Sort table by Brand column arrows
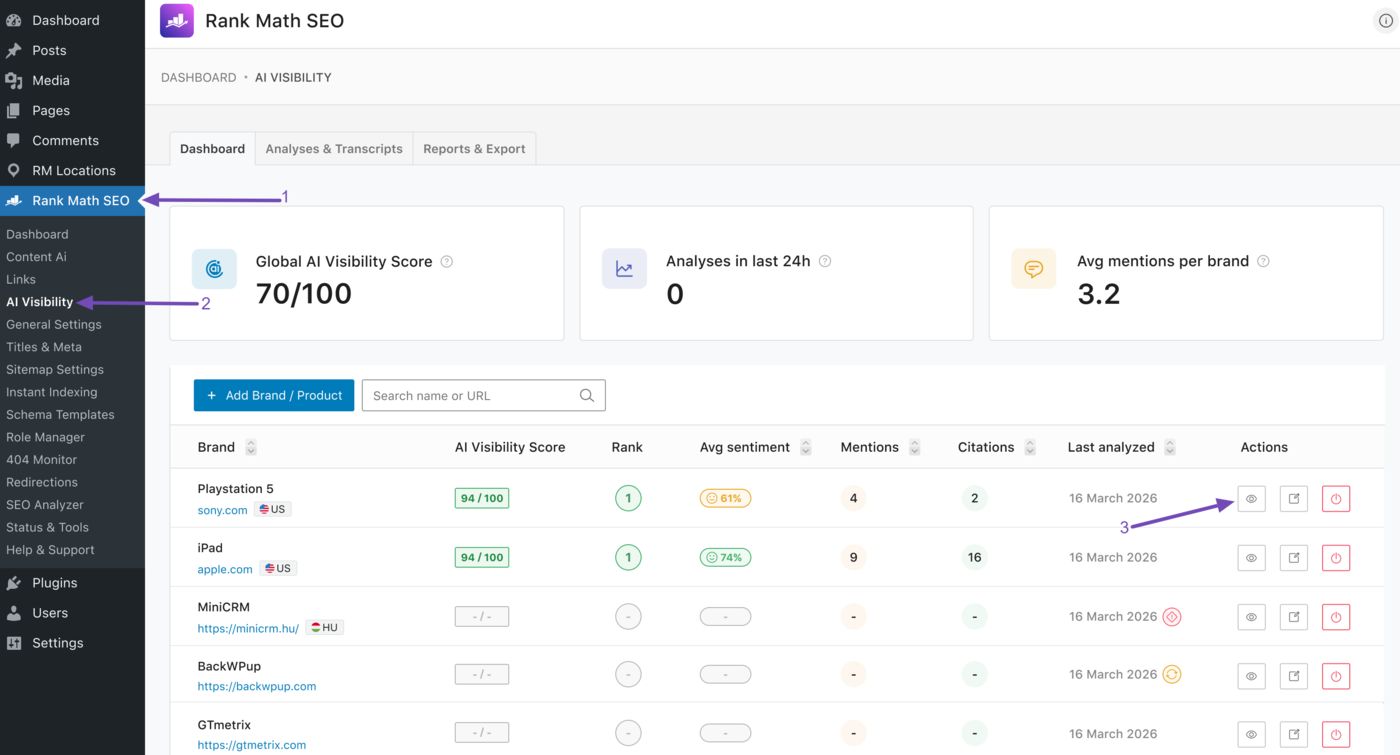 coord(251,447)
